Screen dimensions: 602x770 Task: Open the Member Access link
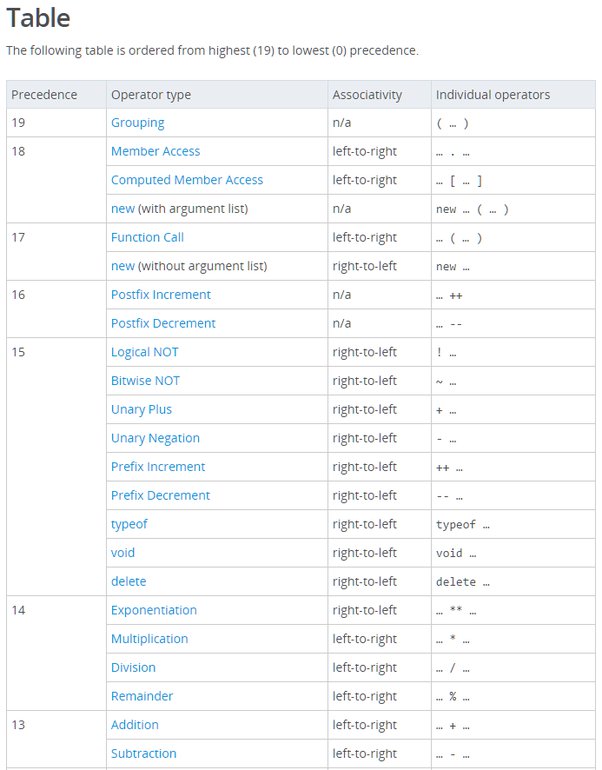pyautogui.click(x=155, y=151)
